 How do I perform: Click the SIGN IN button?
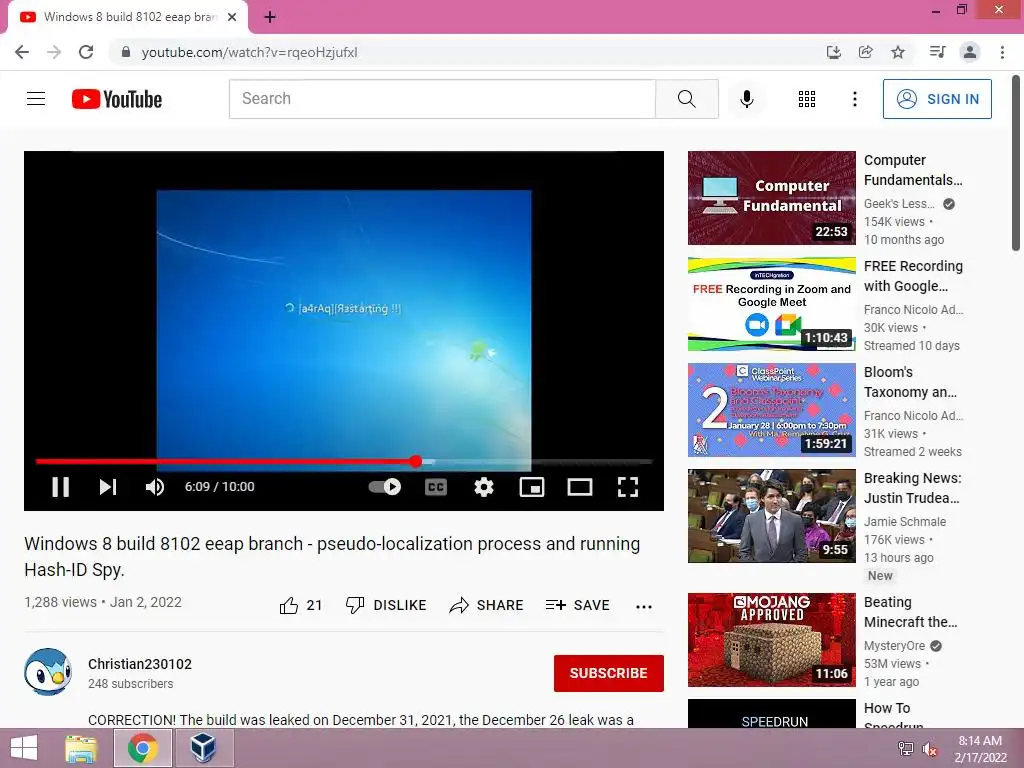click(937, 99)
